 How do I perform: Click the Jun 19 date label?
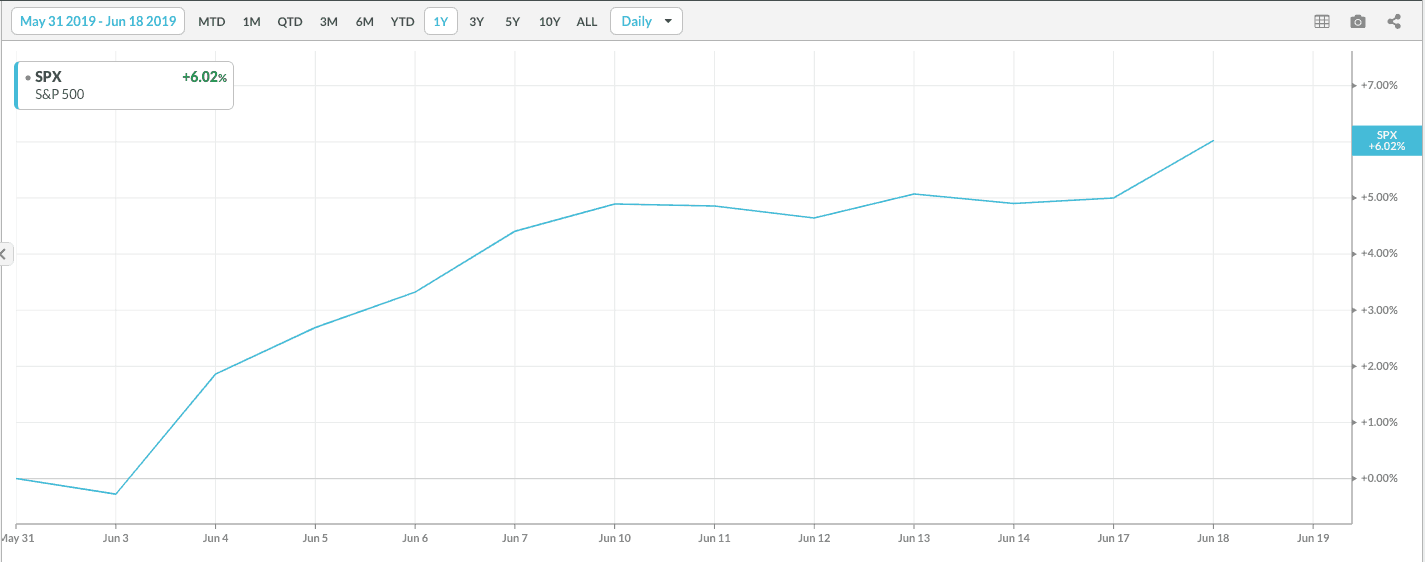point(1312,538)
